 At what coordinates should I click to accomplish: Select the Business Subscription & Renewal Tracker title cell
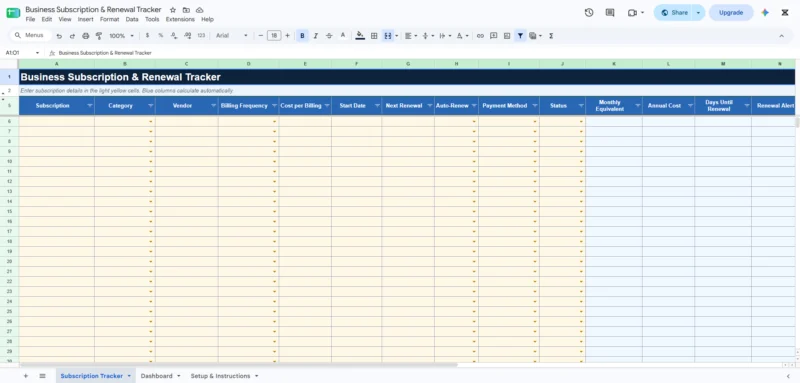pos(407,77)
